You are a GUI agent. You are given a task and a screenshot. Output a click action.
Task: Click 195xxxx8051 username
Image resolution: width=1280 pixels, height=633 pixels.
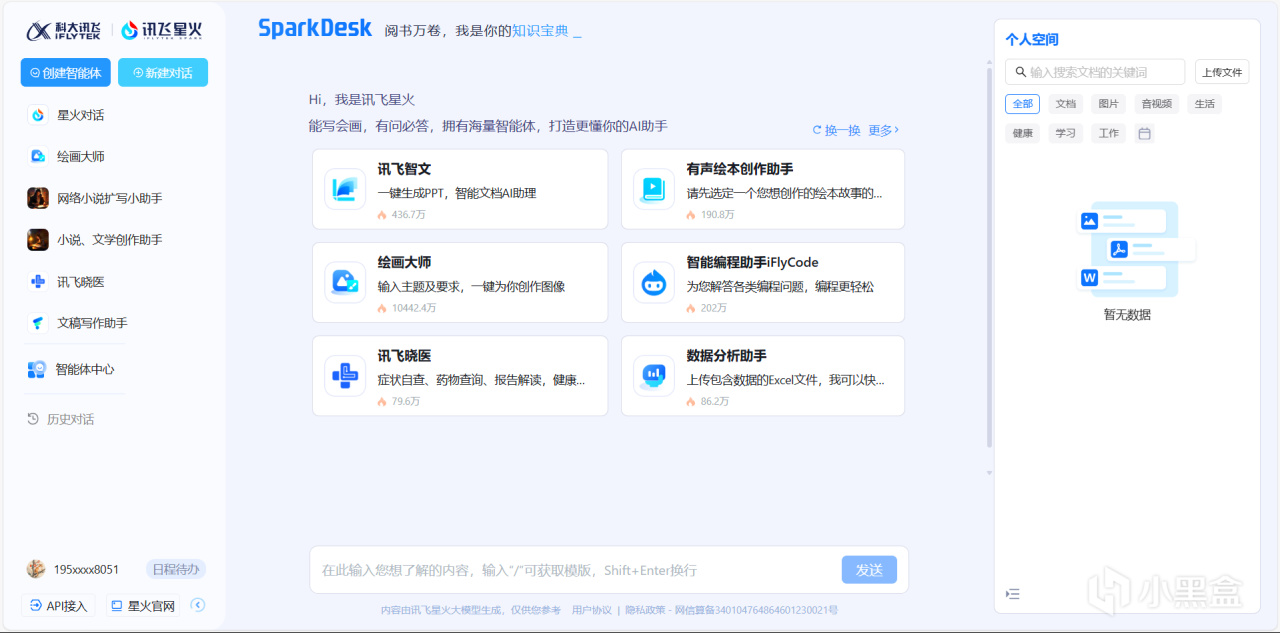86,570
